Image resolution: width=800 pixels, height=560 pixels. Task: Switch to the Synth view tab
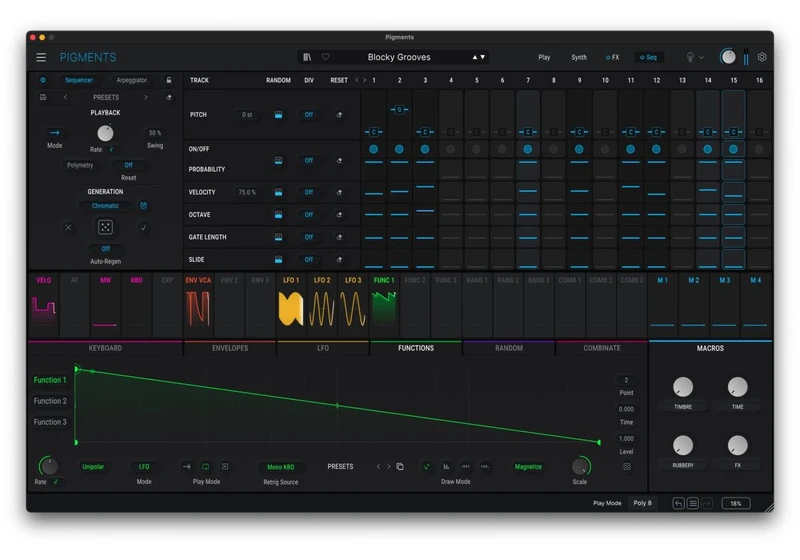coord(579,57)
